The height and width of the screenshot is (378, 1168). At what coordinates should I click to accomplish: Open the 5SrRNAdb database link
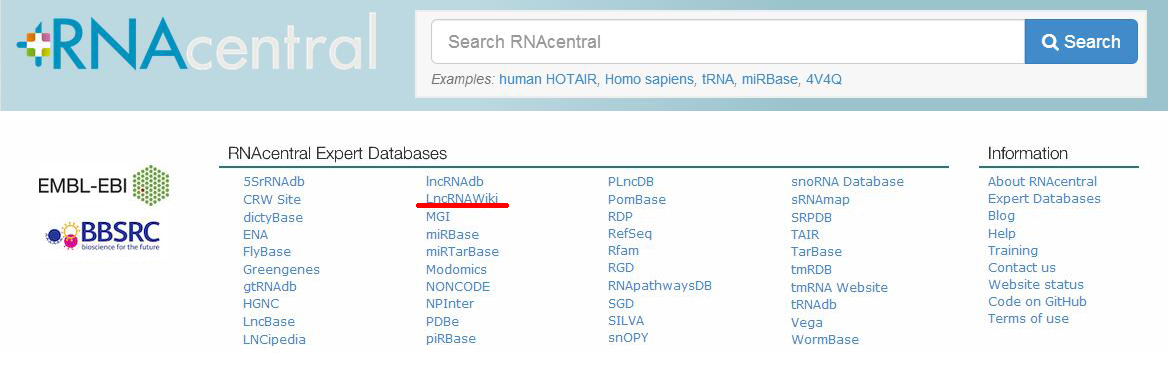coord(273,181)
